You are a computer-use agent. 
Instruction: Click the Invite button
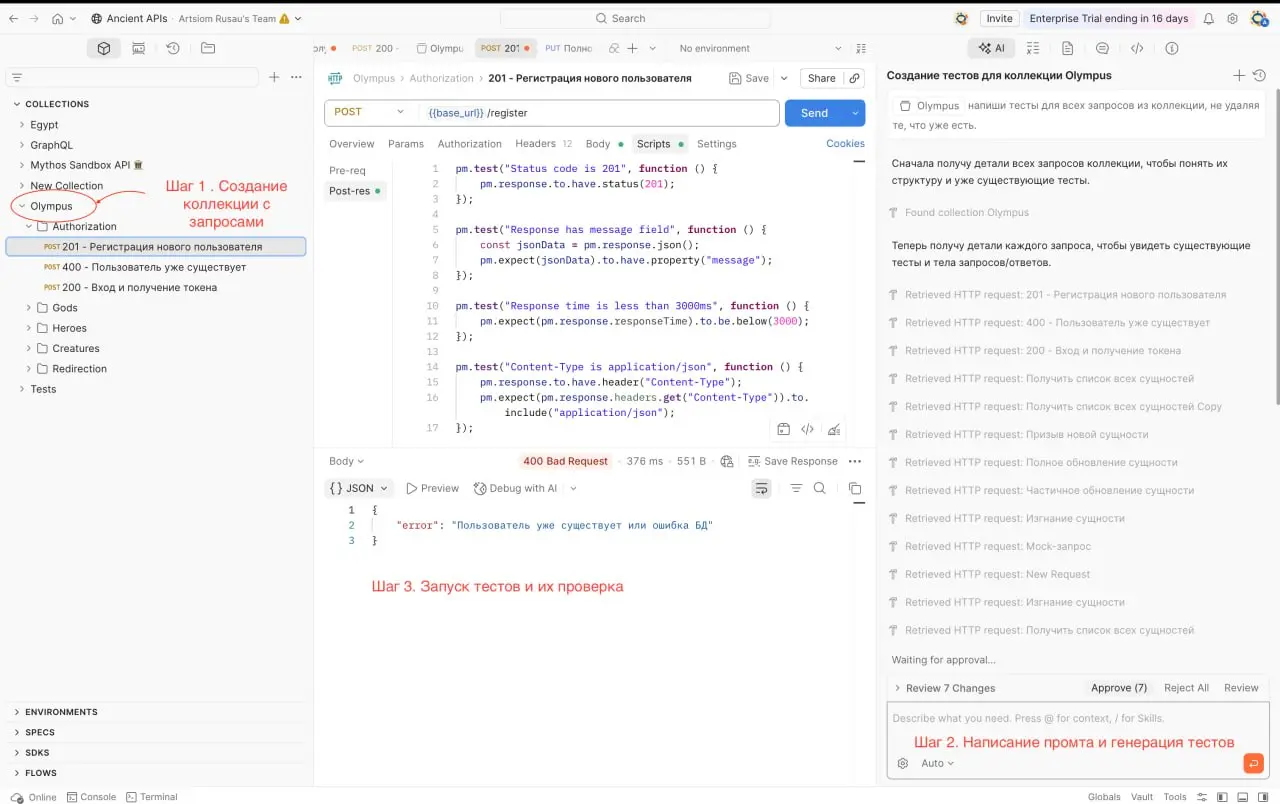[999, 18]
